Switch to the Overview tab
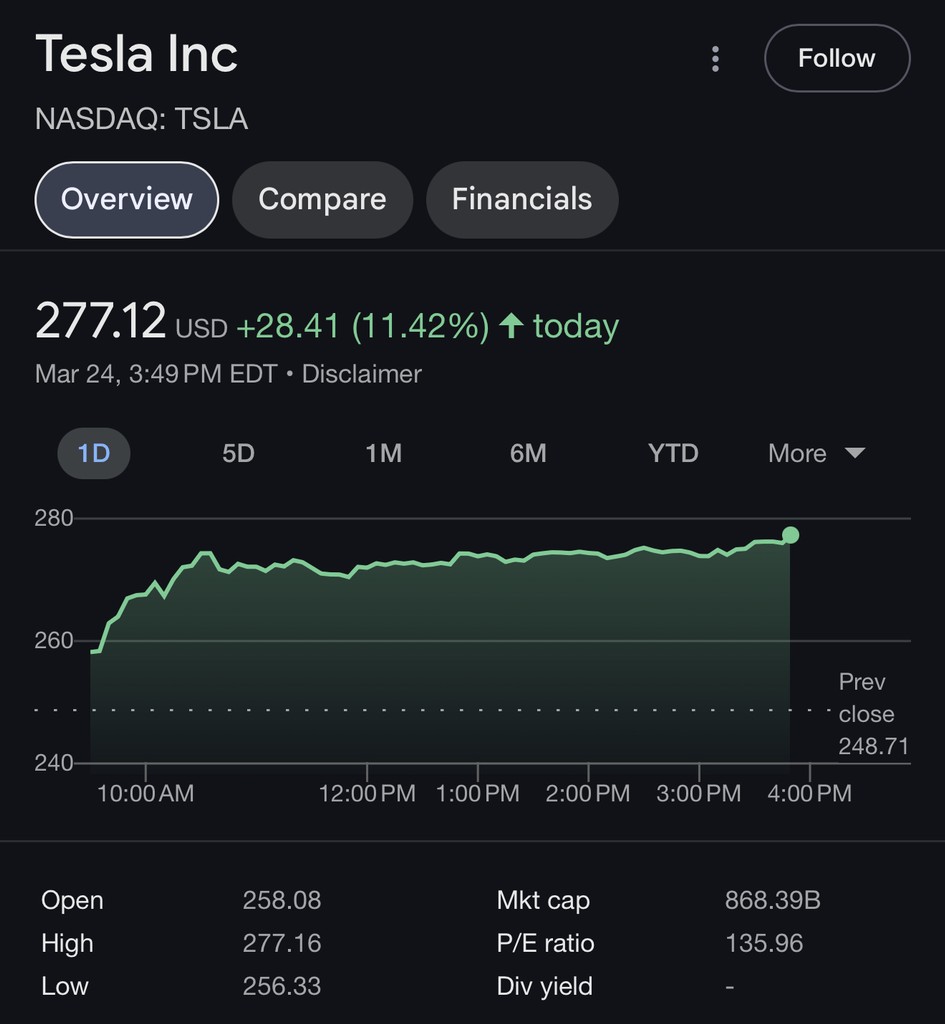 click(127, 199)
